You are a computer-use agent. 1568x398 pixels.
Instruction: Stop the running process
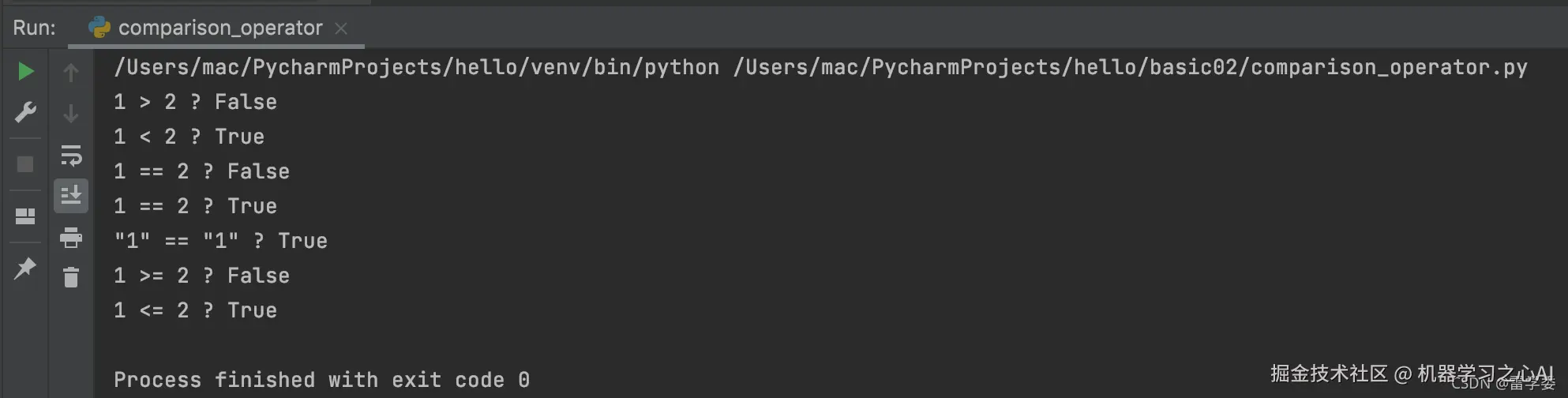[25, 164]
